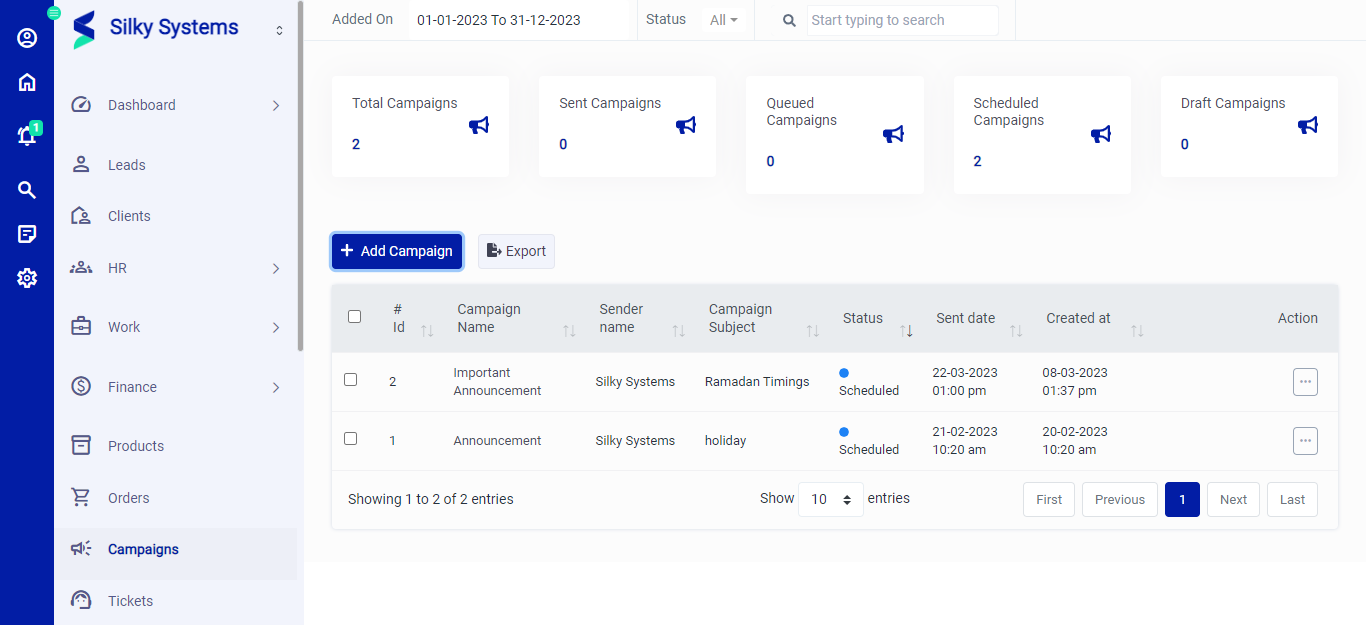This screenshot has height=625, width=1366.
Task: Check the select-all checkbox in table header
Action: coord(354,315)
